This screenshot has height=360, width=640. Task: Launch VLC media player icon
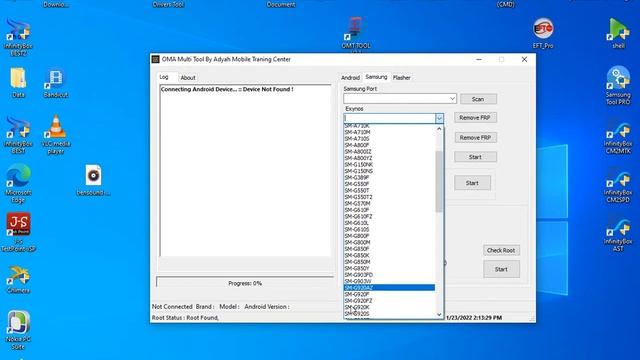coord(56,135)
